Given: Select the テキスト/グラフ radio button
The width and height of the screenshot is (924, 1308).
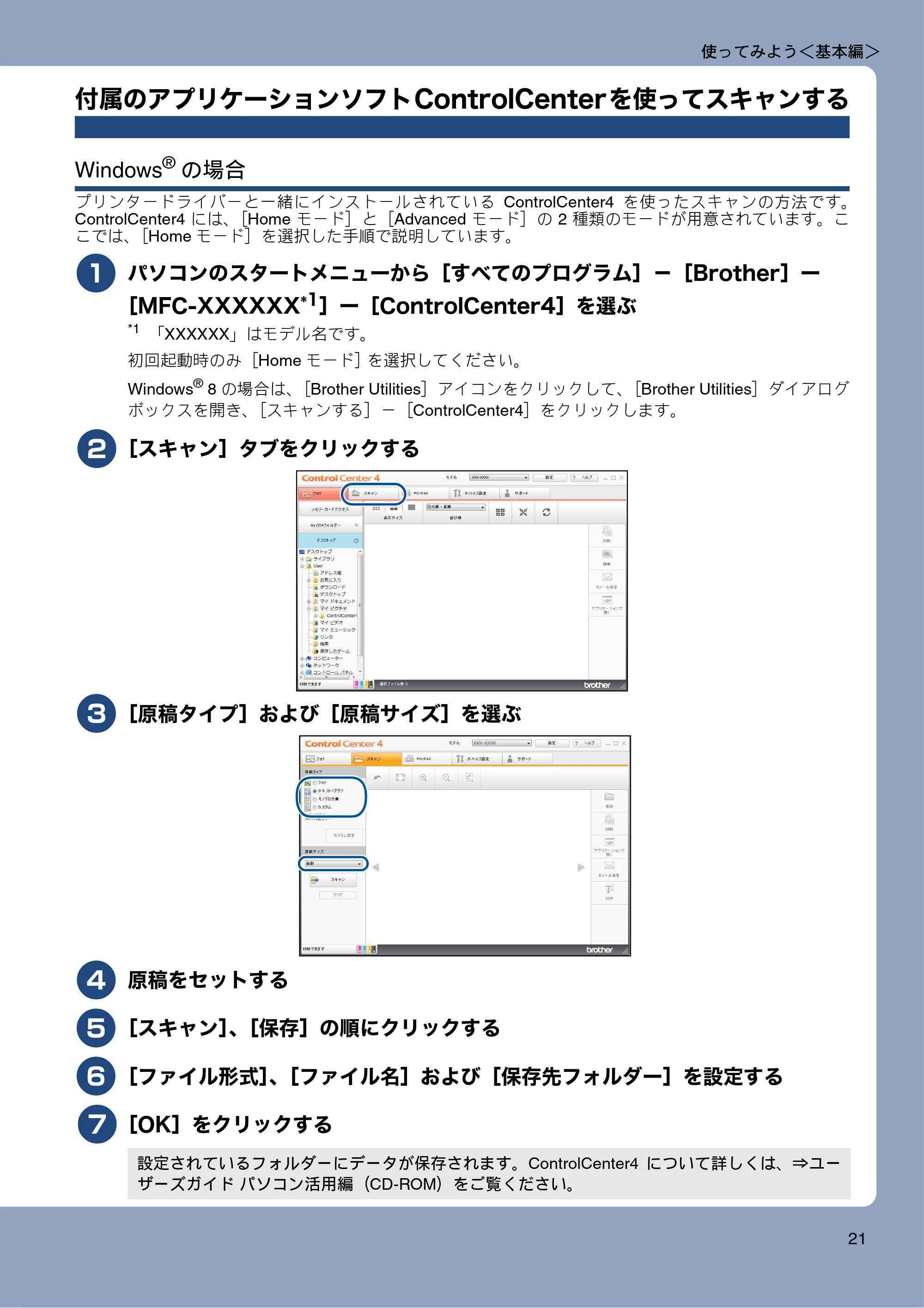Looking at the screenshot, I should (315, 791).
